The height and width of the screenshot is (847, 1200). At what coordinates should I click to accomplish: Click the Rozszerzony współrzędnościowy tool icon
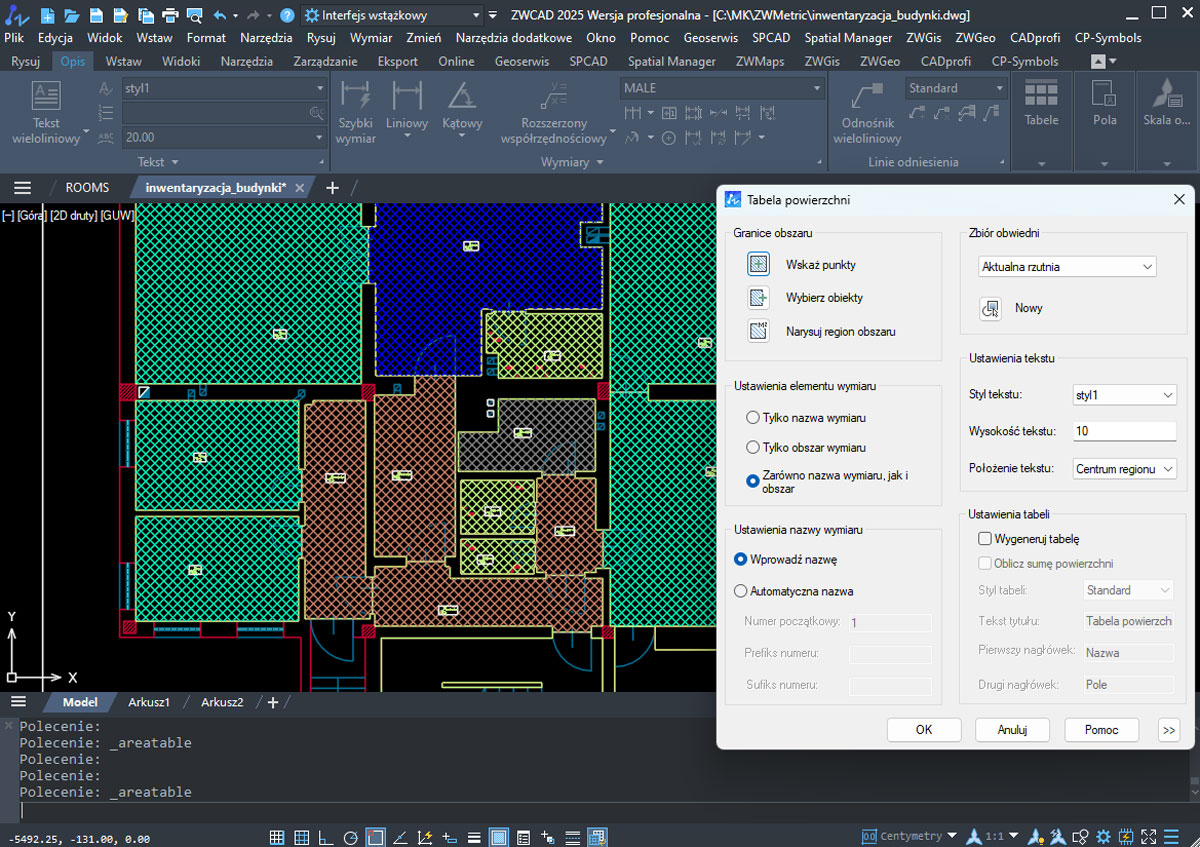click(553, 97)
